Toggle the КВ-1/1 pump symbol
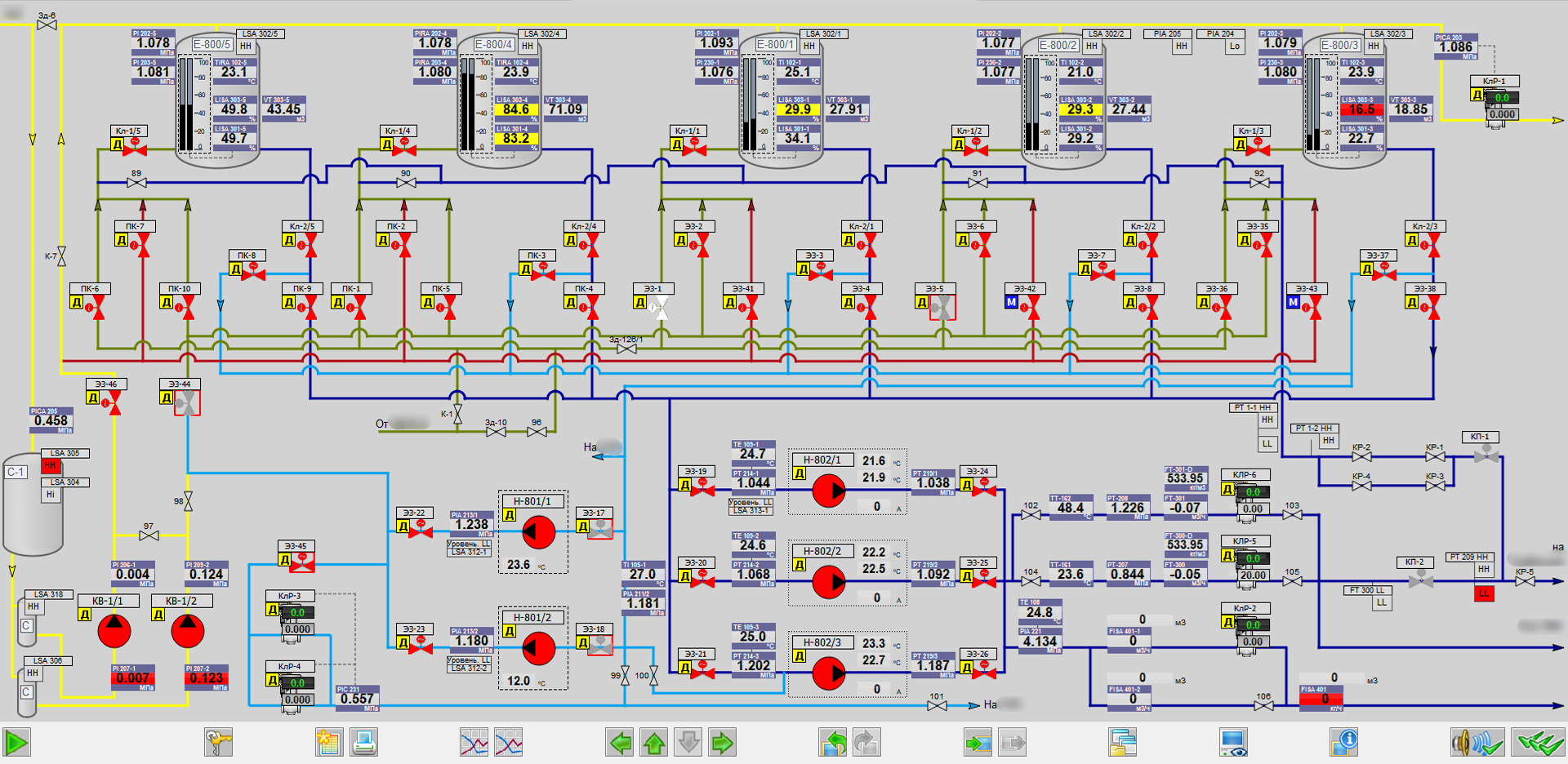 tap(114, 631)
